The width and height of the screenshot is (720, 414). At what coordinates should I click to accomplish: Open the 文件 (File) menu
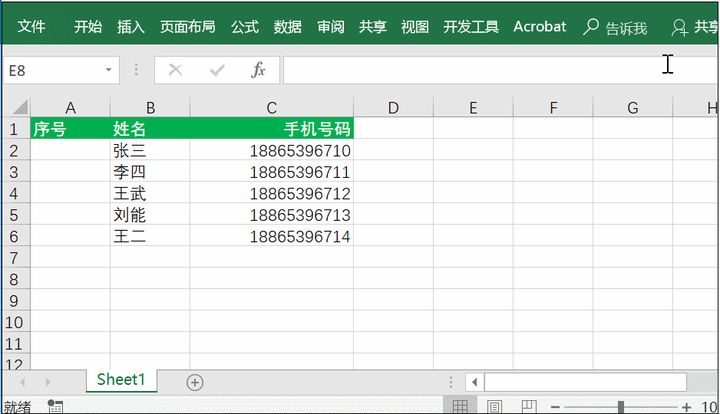click(32, 27)
